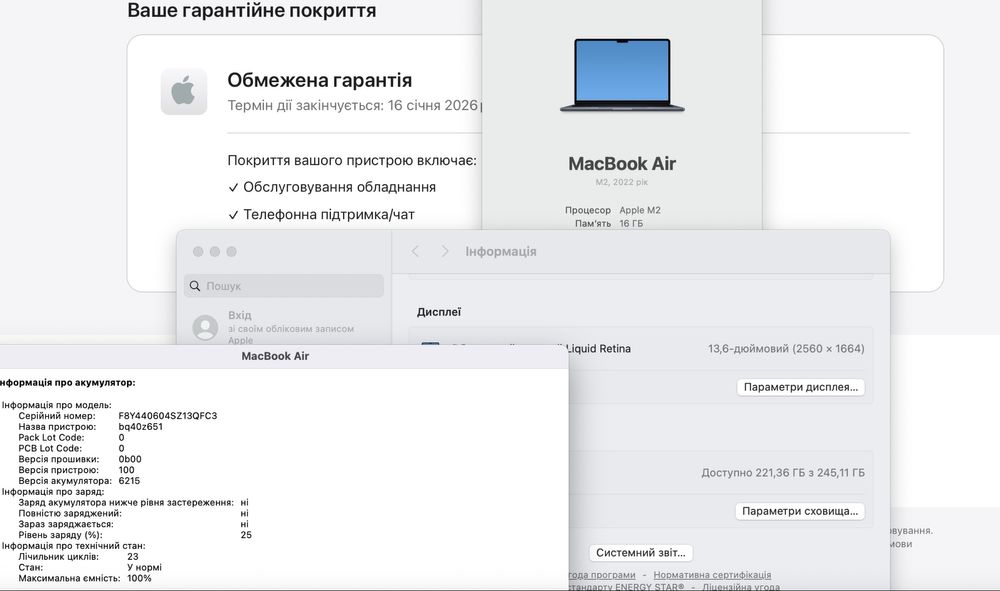Click the MacBook Air model name heading
Viewport: 1000px width, 591px height.
[x=622, y=164]
